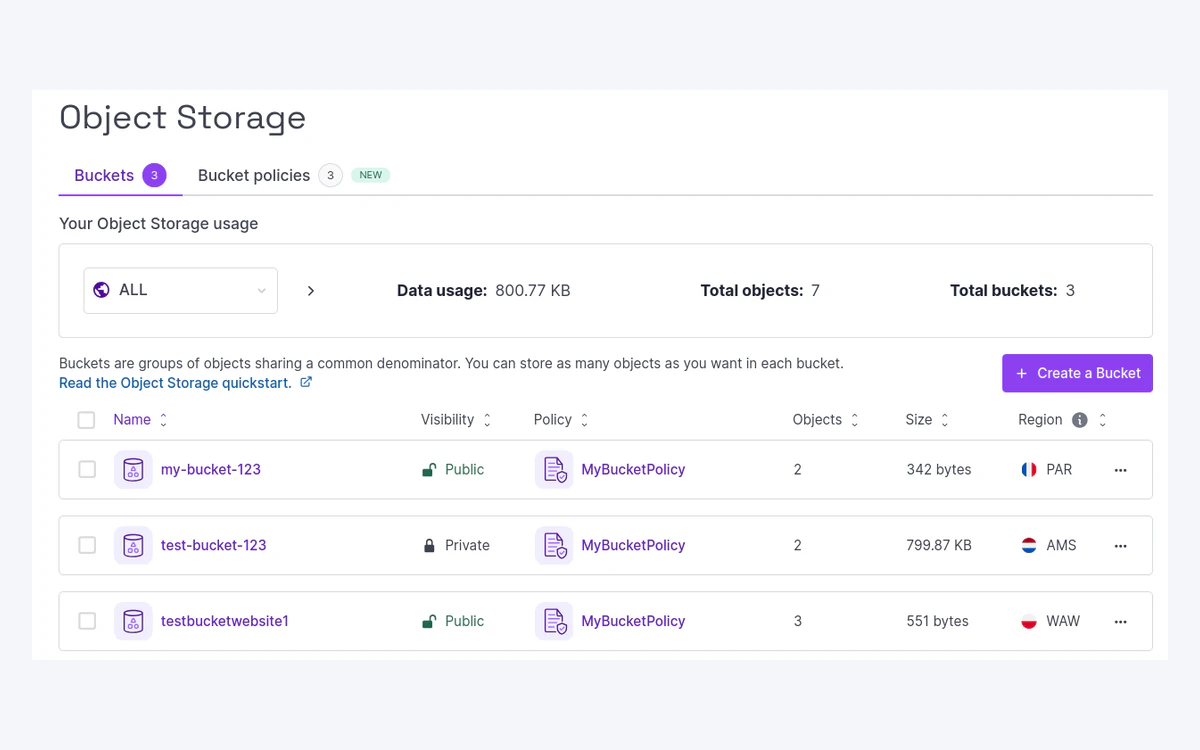Click the Region column header label
The height and width of the screenshot is (750, 1200).
click(1040, 420)
